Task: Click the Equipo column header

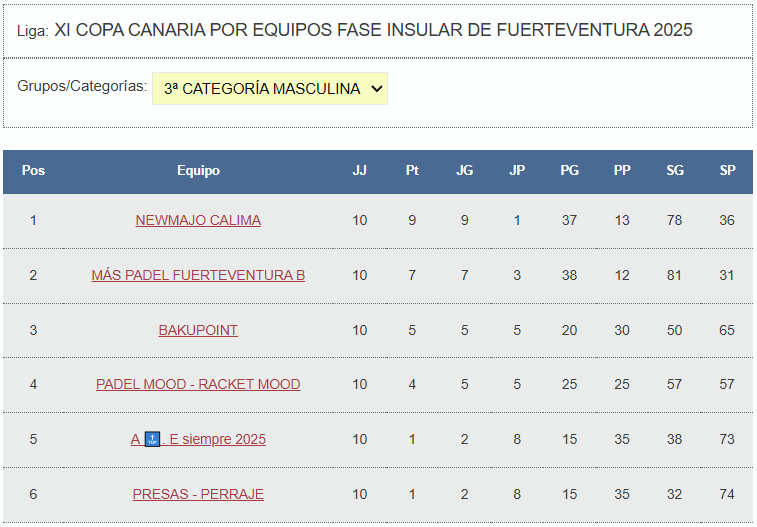Action: 198,171
